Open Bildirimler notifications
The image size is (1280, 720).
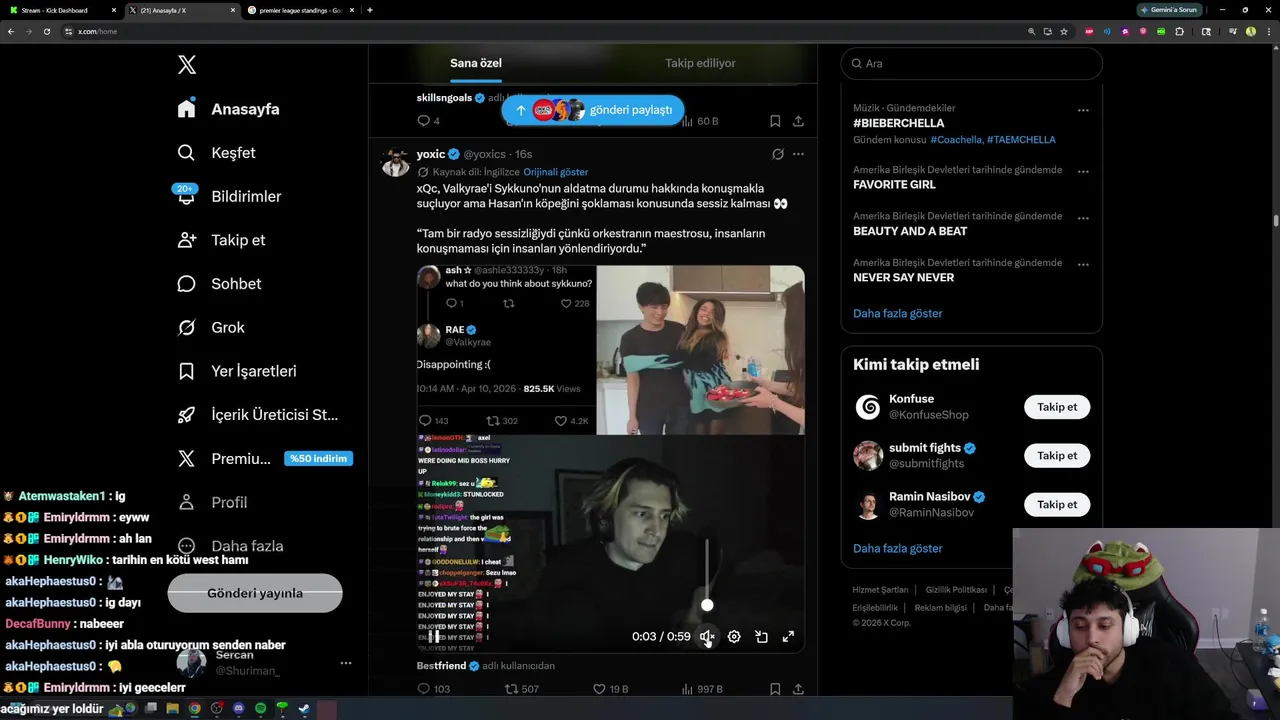click(229, 196)
